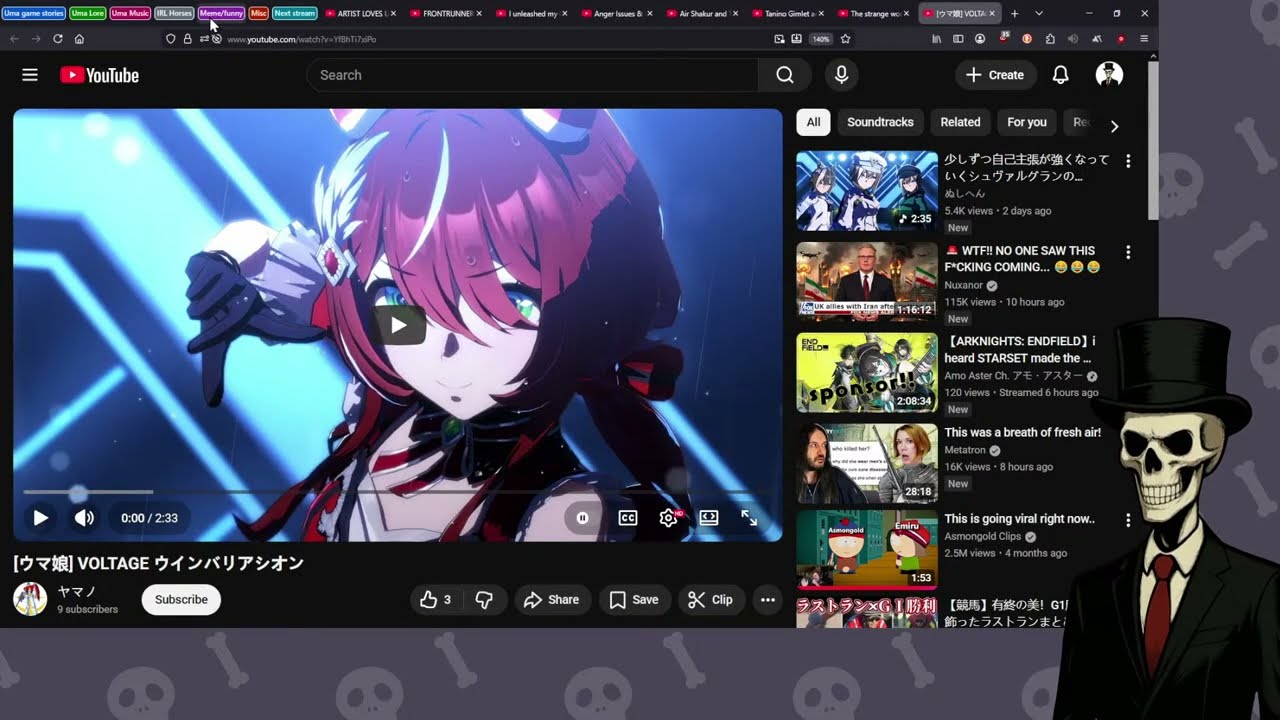Open the 'Uma Music' bookmark folder
The height and width of the screenshot is (720, 1280).
click(131, 13)
